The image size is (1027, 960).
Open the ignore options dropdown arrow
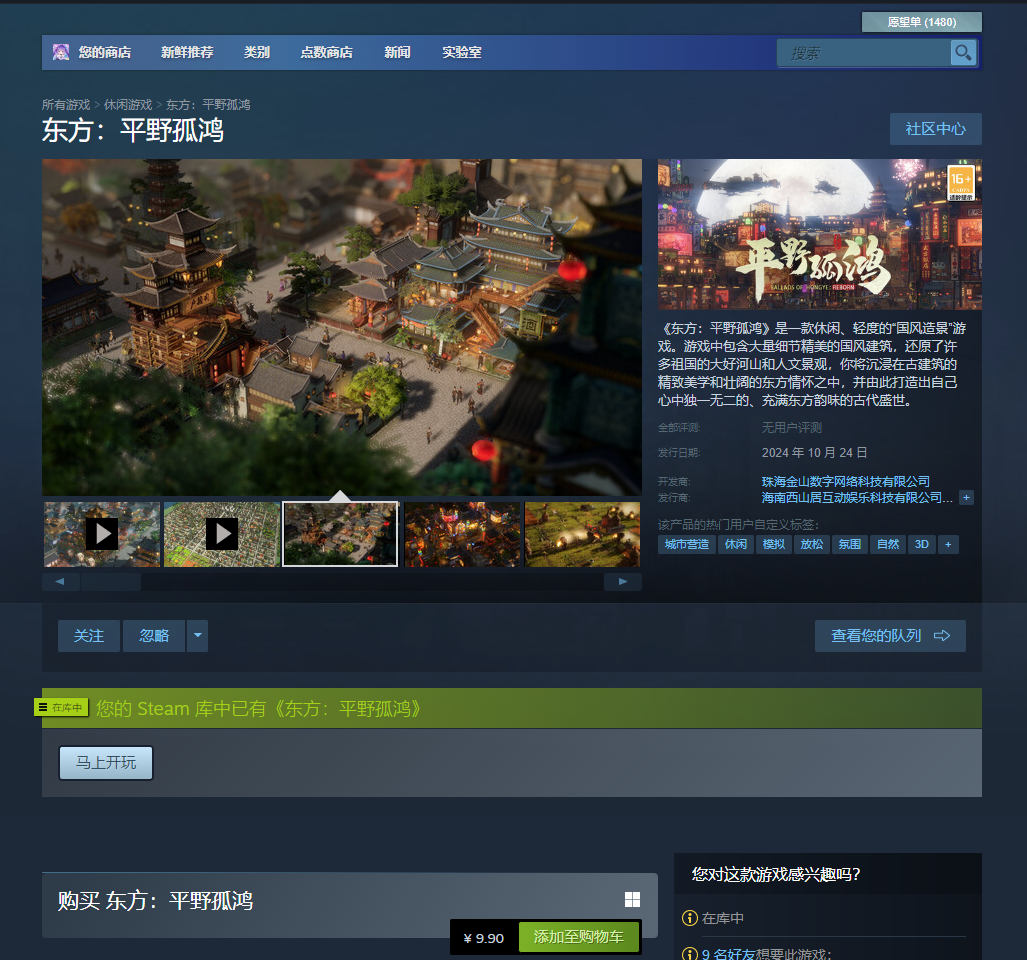click(x=197, y=636)
